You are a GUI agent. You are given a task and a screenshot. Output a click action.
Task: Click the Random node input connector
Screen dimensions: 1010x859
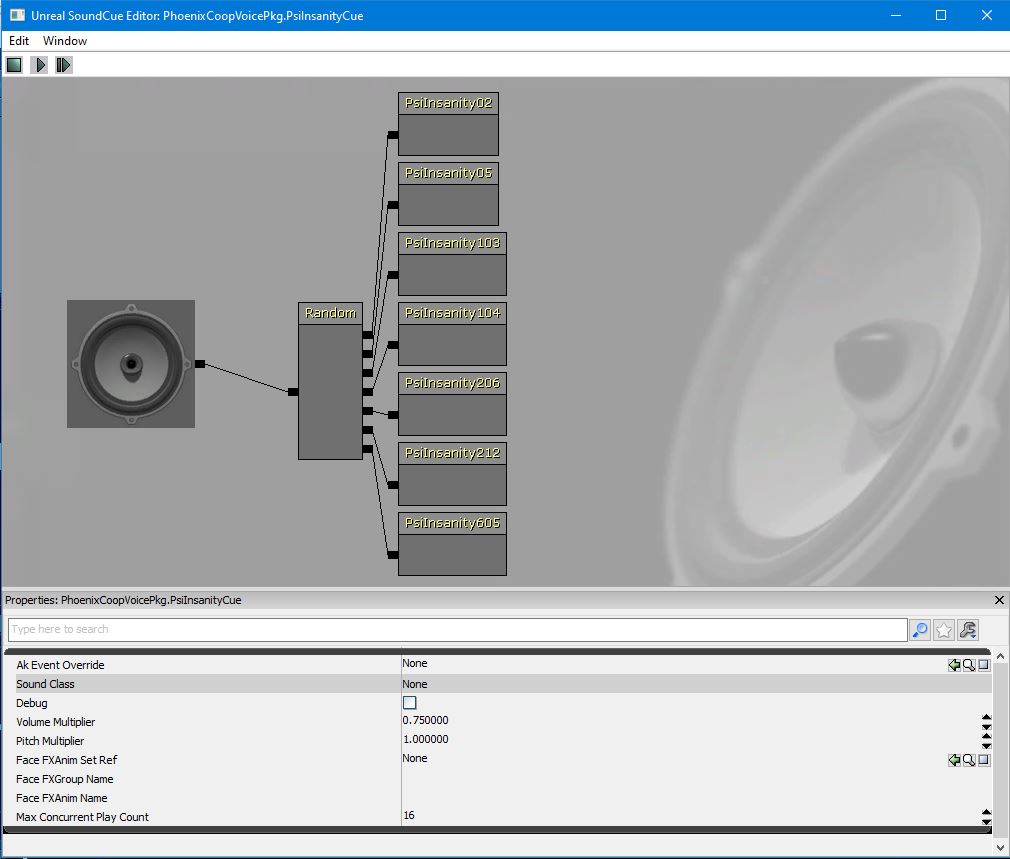[x=293, y=392]
